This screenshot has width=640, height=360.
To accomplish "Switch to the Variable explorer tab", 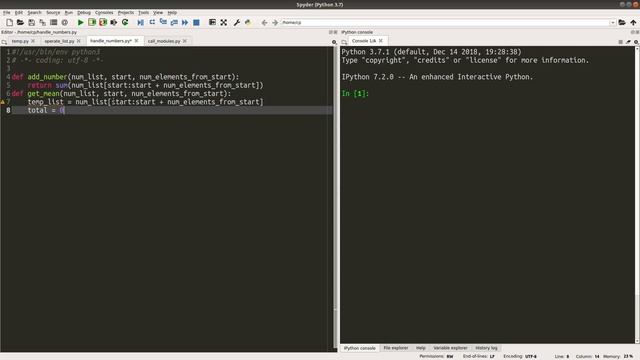I will (450, 348).
